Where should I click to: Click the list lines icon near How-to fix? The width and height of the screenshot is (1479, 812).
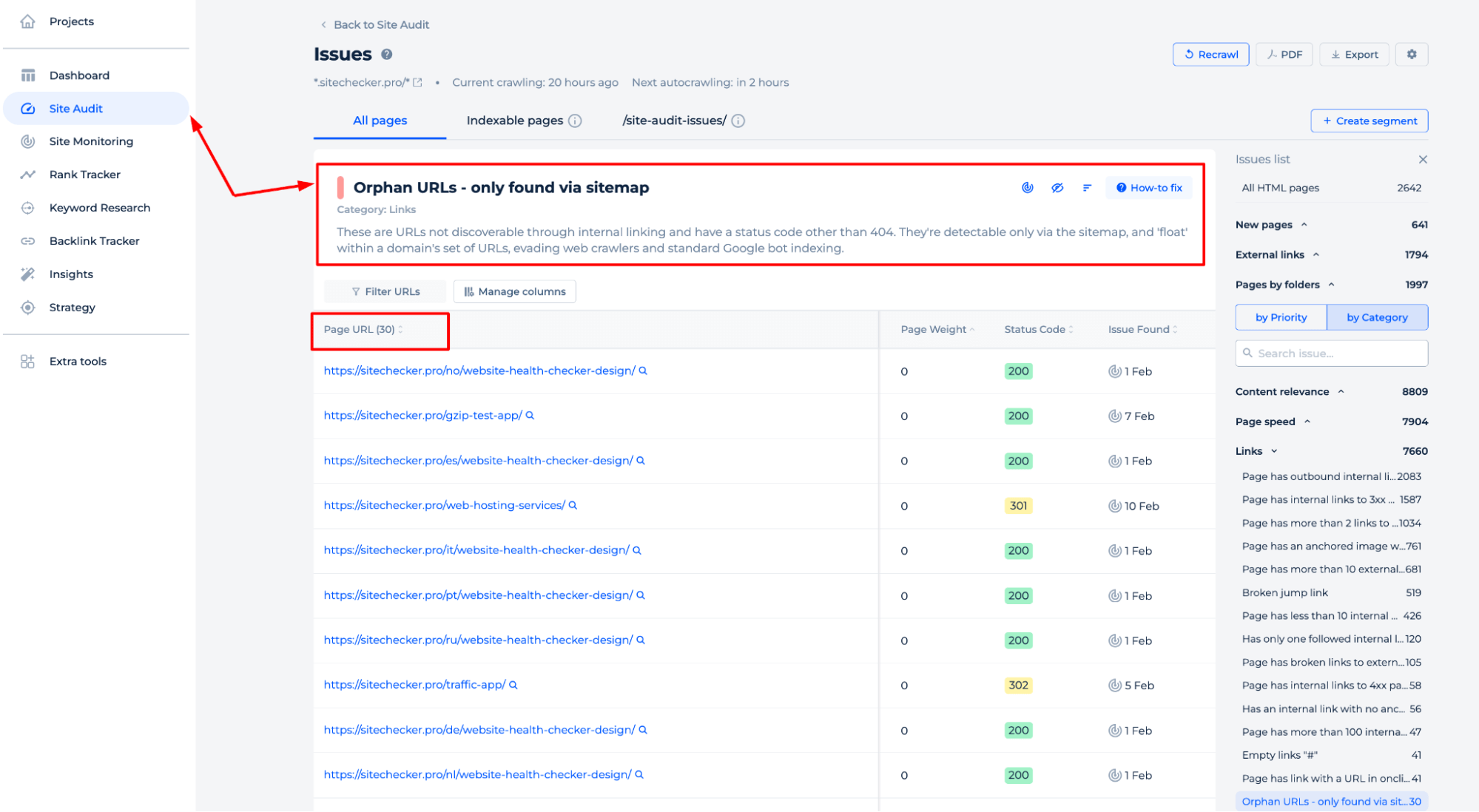tap(1087, 188)
